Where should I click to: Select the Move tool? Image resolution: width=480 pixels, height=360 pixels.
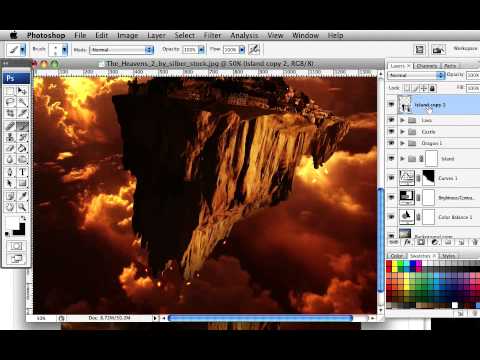(22, 91)
